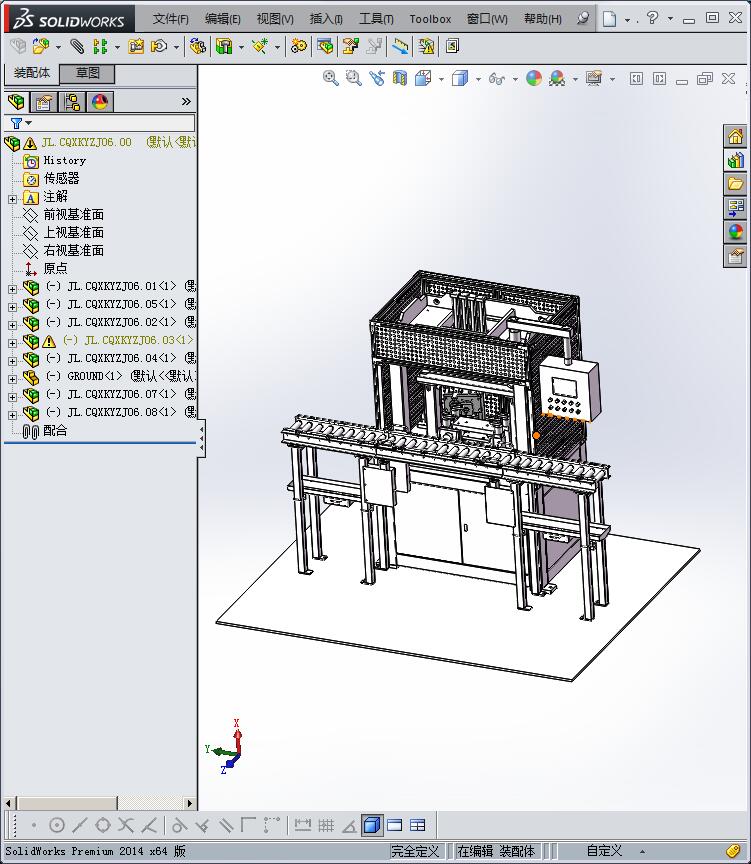Image resolution: width=751 pixels, height=864 pixels.
Task: Click the Instant3D icon at toolbar end
Action: [x=452, y=46]
